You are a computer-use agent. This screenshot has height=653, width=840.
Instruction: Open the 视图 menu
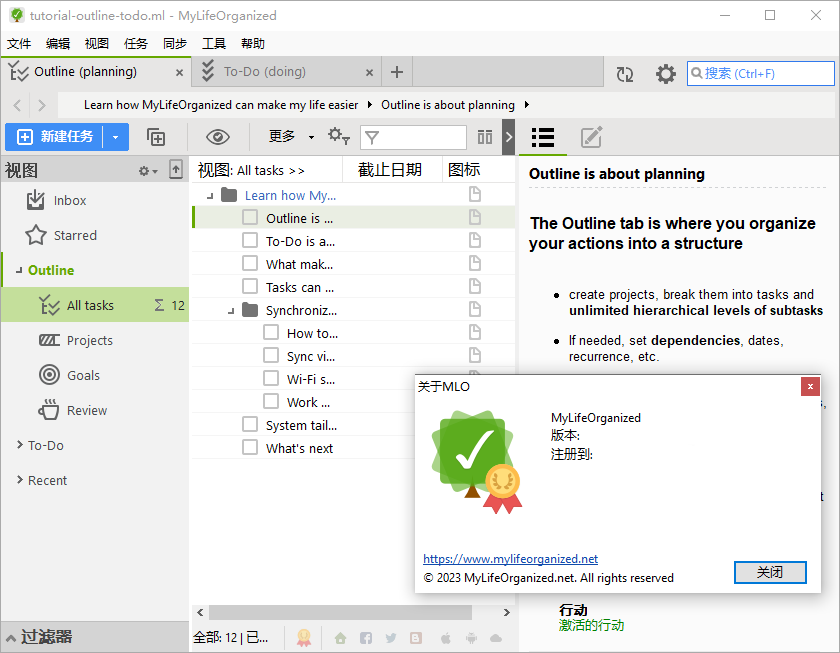point(97,43)
